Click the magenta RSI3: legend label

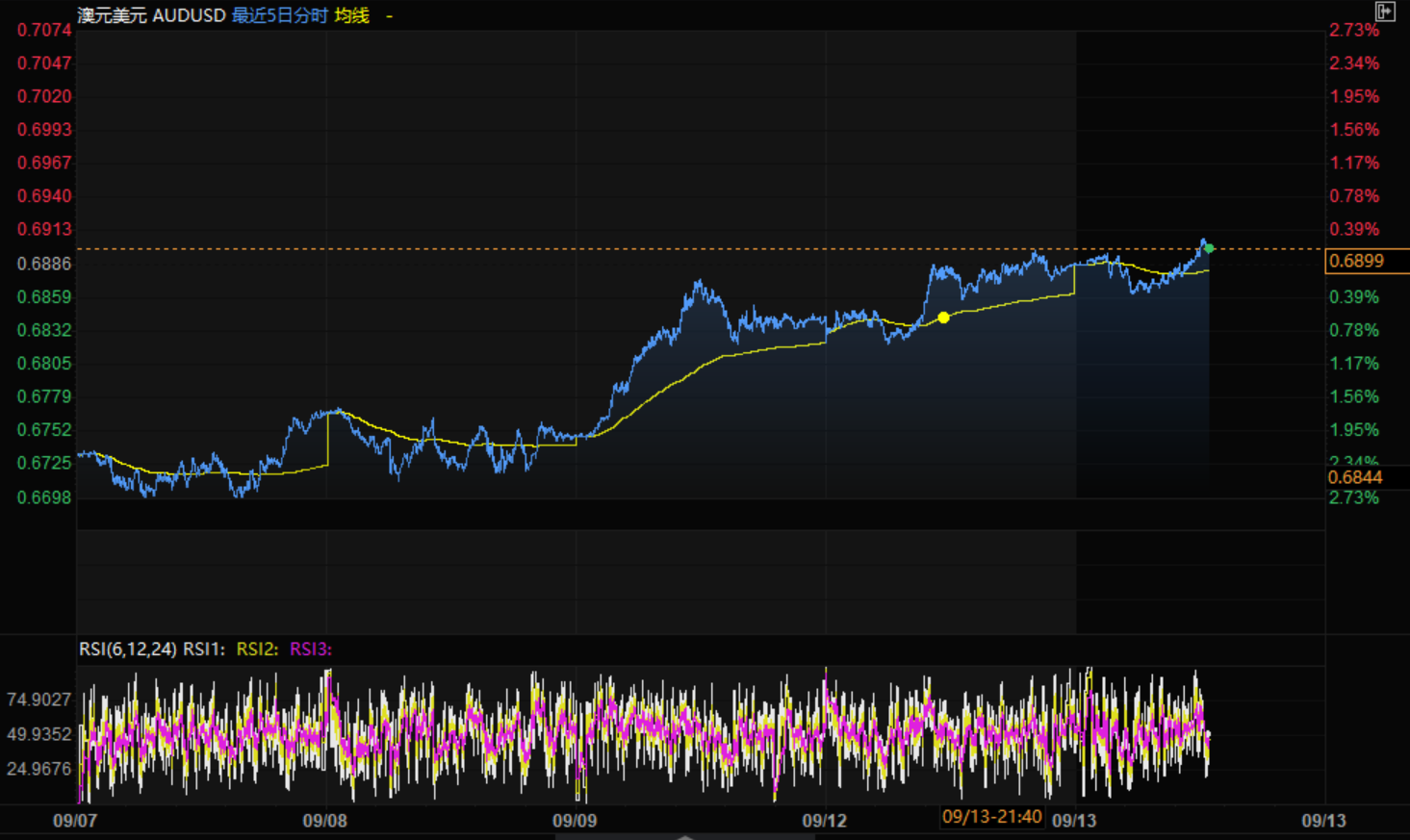311,649
